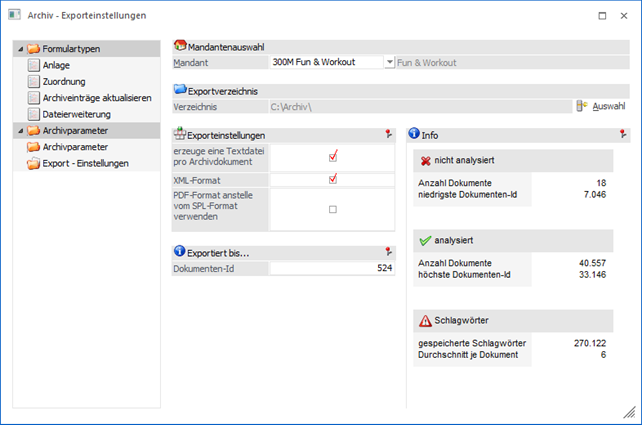
Task: Click the Dokumenten-Id value field
Action: [x=332, y=269]
